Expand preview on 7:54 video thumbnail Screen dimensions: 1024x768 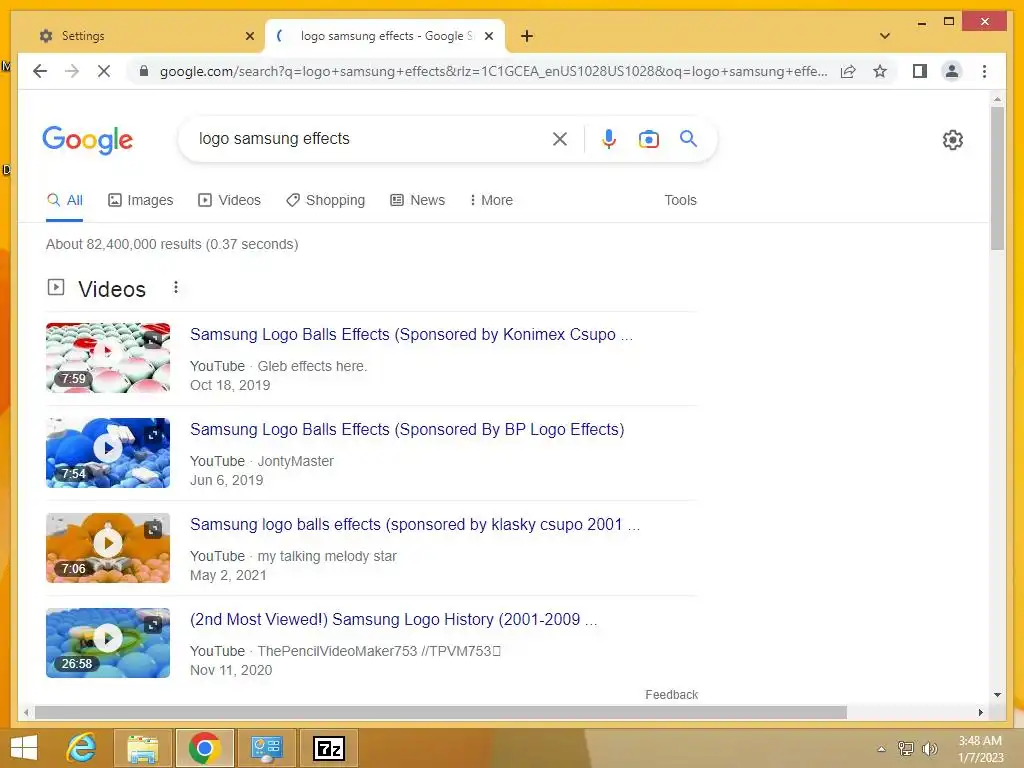click(x=153, y=434)
